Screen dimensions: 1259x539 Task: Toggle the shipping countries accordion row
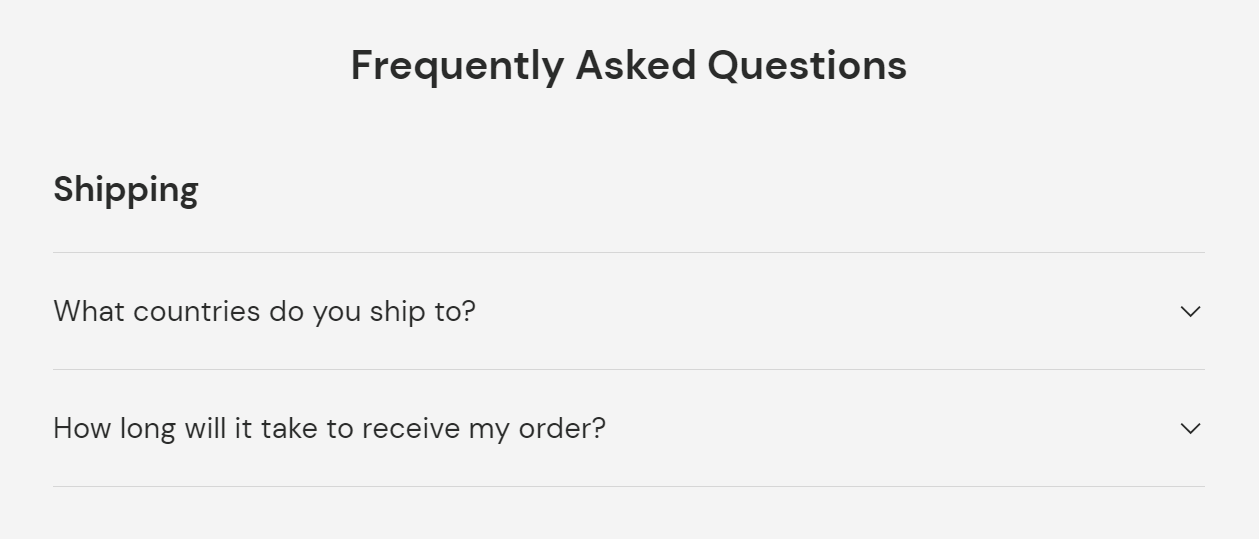628,311
